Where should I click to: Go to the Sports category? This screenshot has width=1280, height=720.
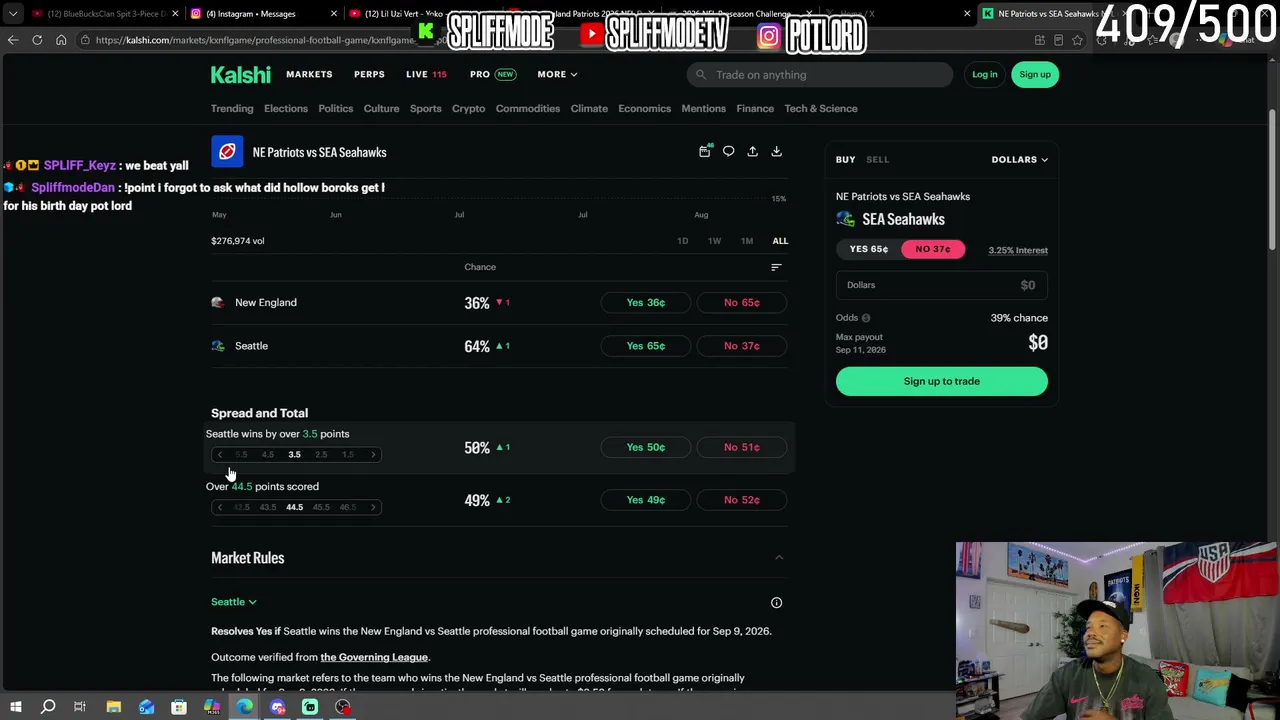pyautogui.click(x=425, y=108)
